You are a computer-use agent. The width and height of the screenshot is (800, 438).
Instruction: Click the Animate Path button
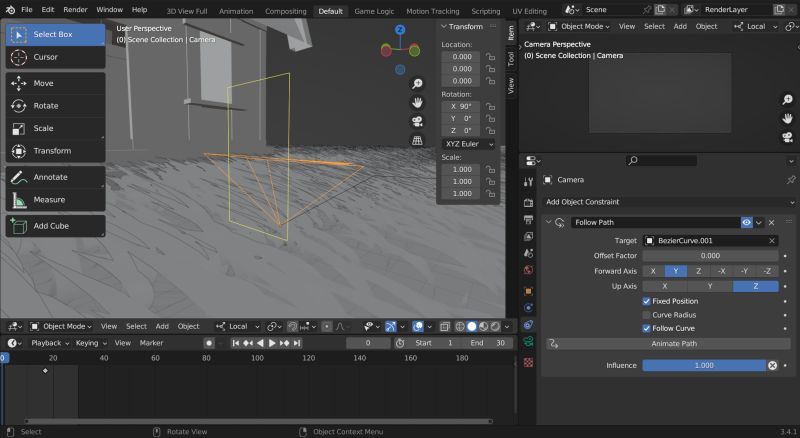[x=668, y=344]
